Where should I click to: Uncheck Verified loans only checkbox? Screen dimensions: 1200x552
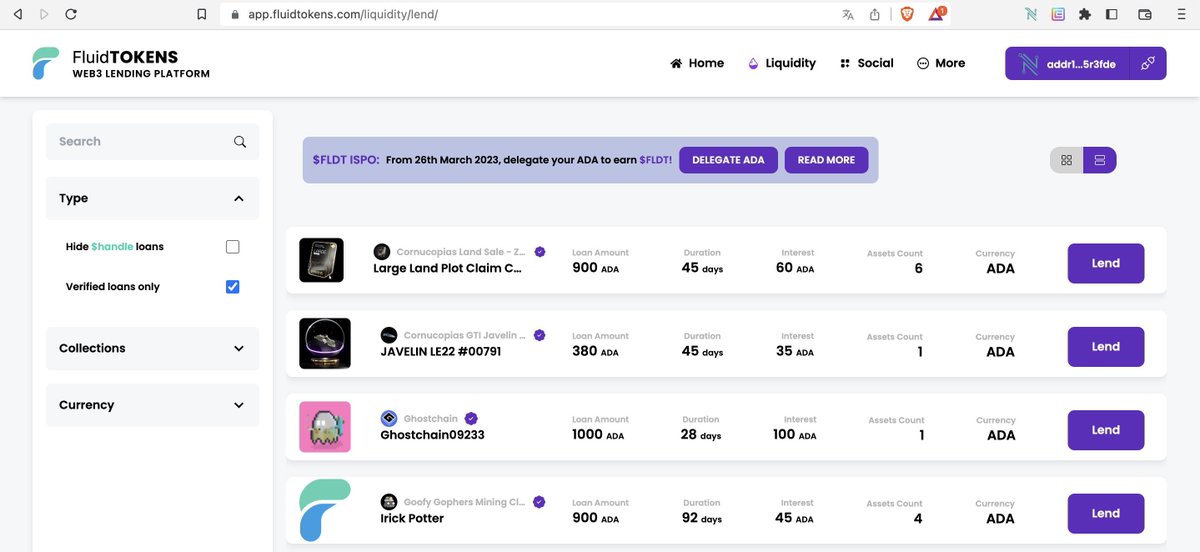tap(233, 287)
